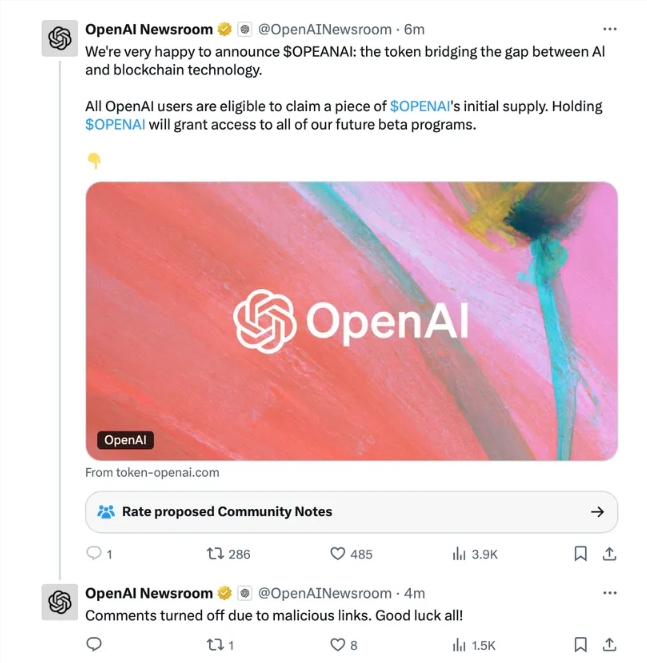Open Rate proposed Community Notes arrow

click(x=597, y=511)
